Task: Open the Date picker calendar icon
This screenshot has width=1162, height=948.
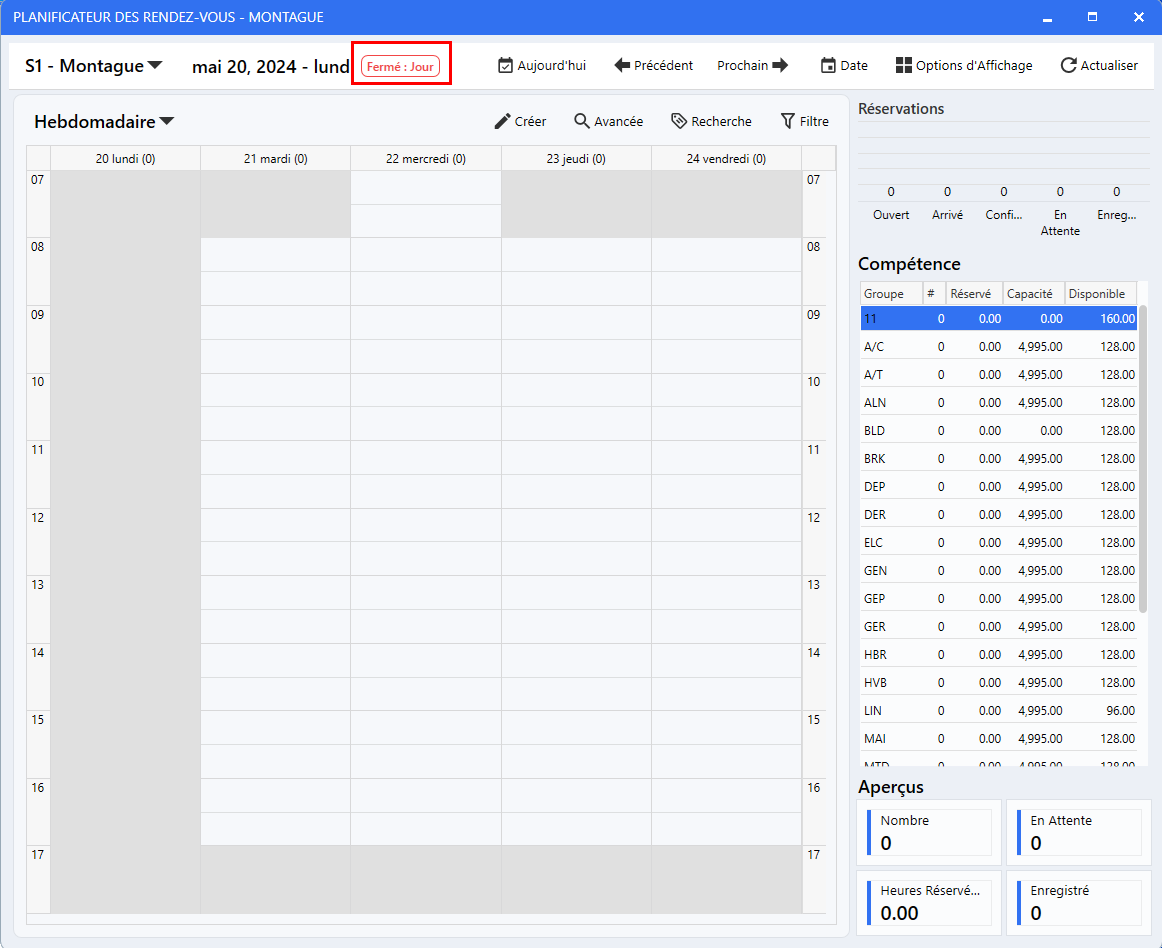Action: [x=828, y=66]
